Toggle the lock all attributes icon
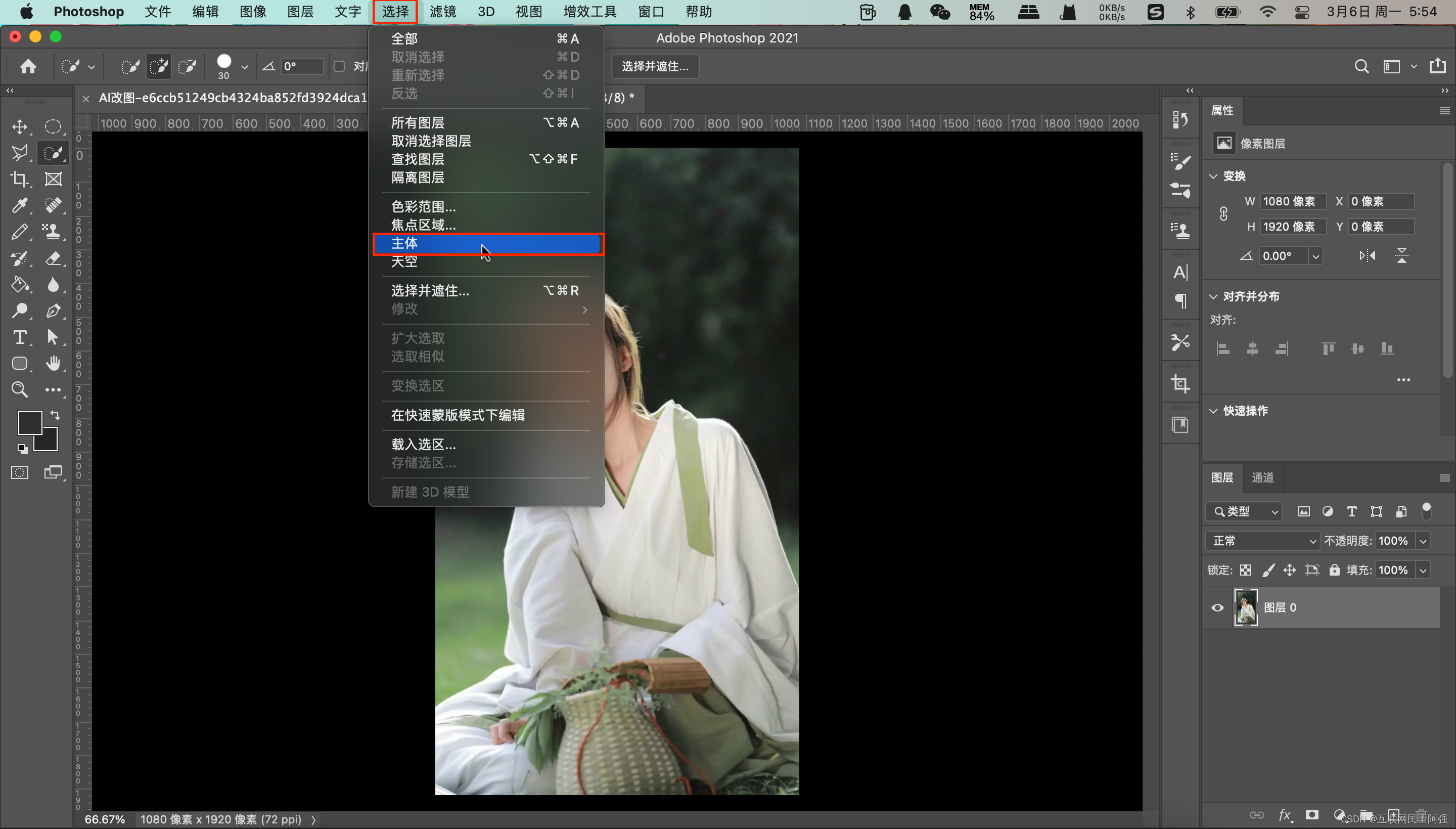The height and width of the screenshot is (829, 1456). click(x=1334, y=570)
